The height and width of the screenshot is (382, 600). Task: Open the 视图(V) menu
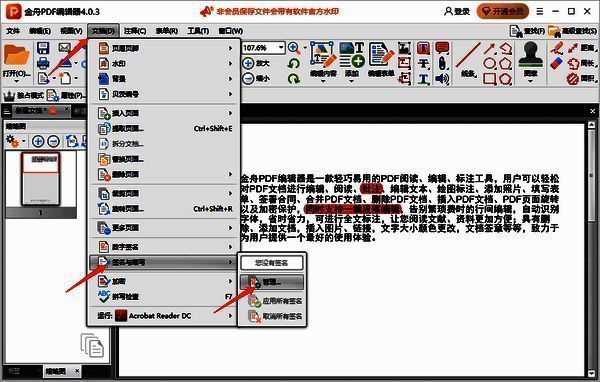coord(71,31)
